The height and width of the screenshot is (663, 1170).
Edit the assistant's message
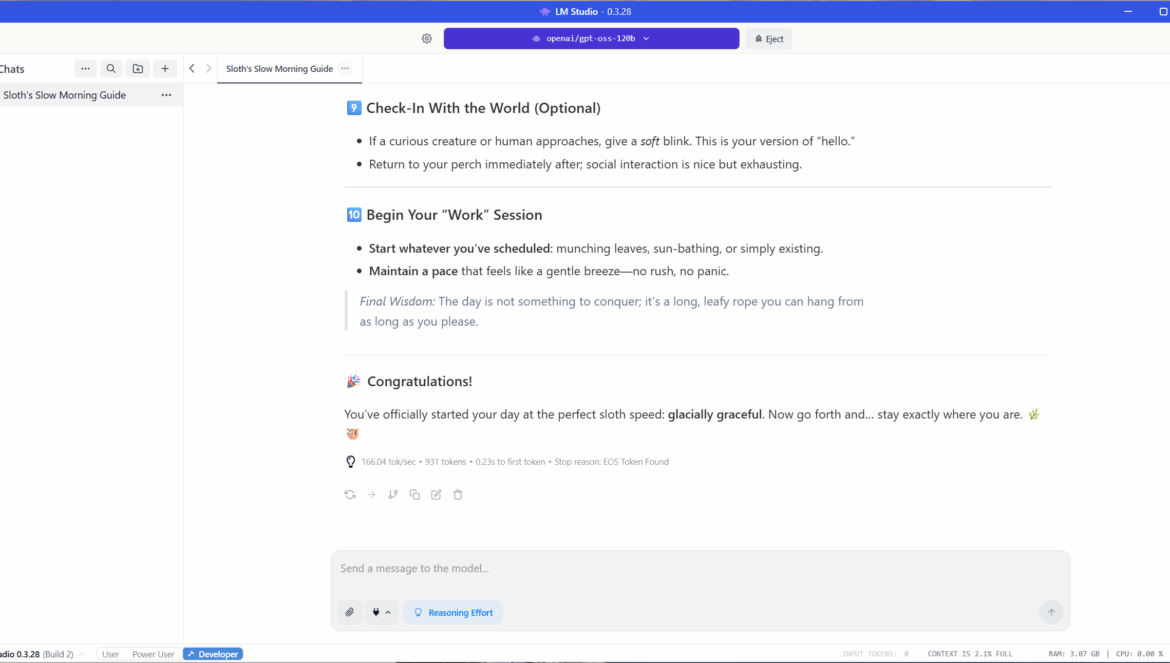coord(436,495)
